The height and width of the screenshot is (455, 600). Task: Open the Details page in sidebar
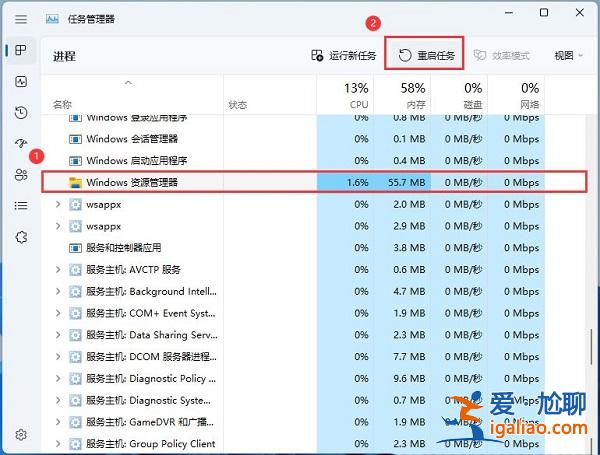(x=21, y=206)
